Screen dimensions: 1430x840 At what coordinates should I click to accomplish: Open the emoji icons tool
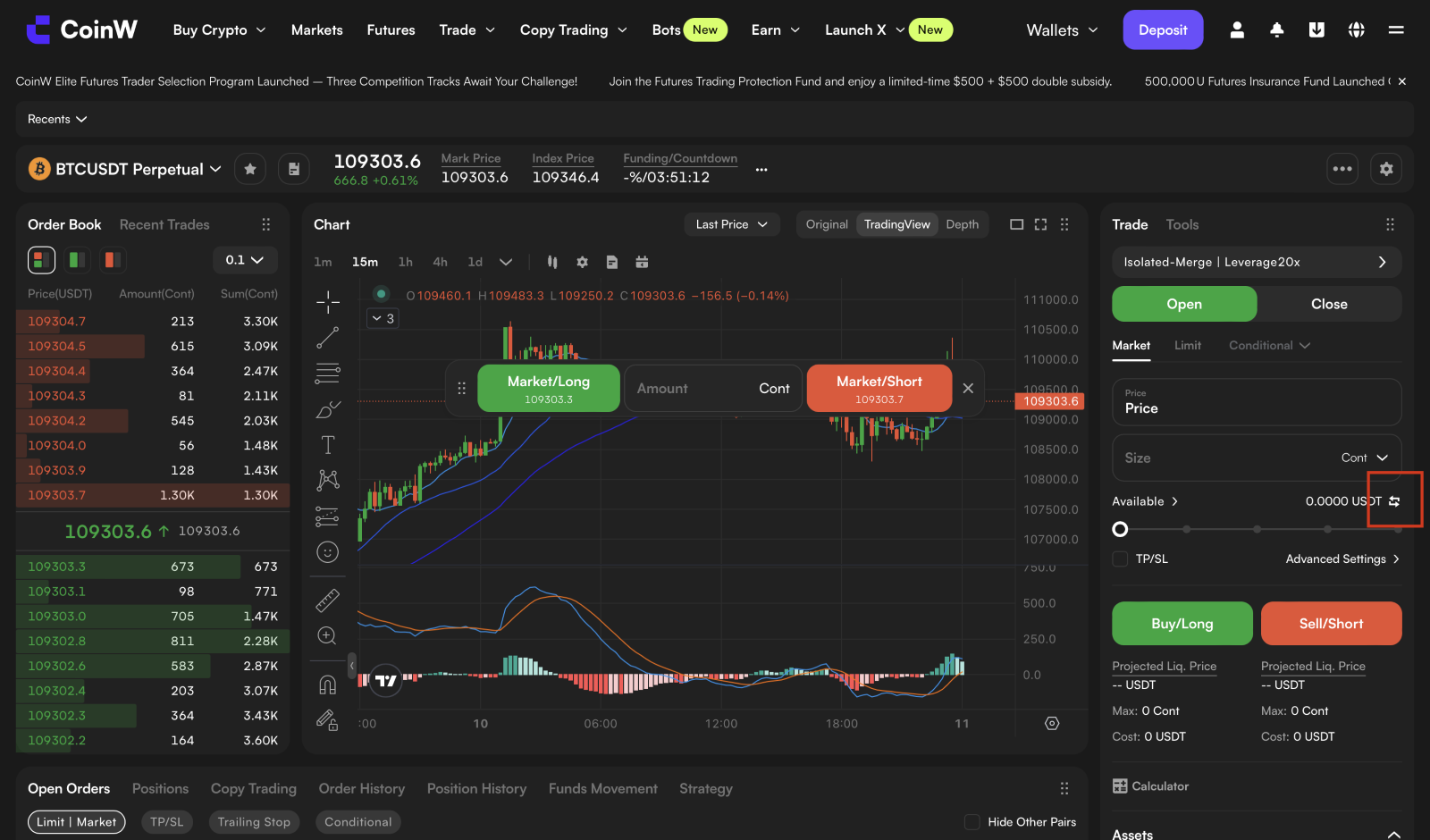328,552
